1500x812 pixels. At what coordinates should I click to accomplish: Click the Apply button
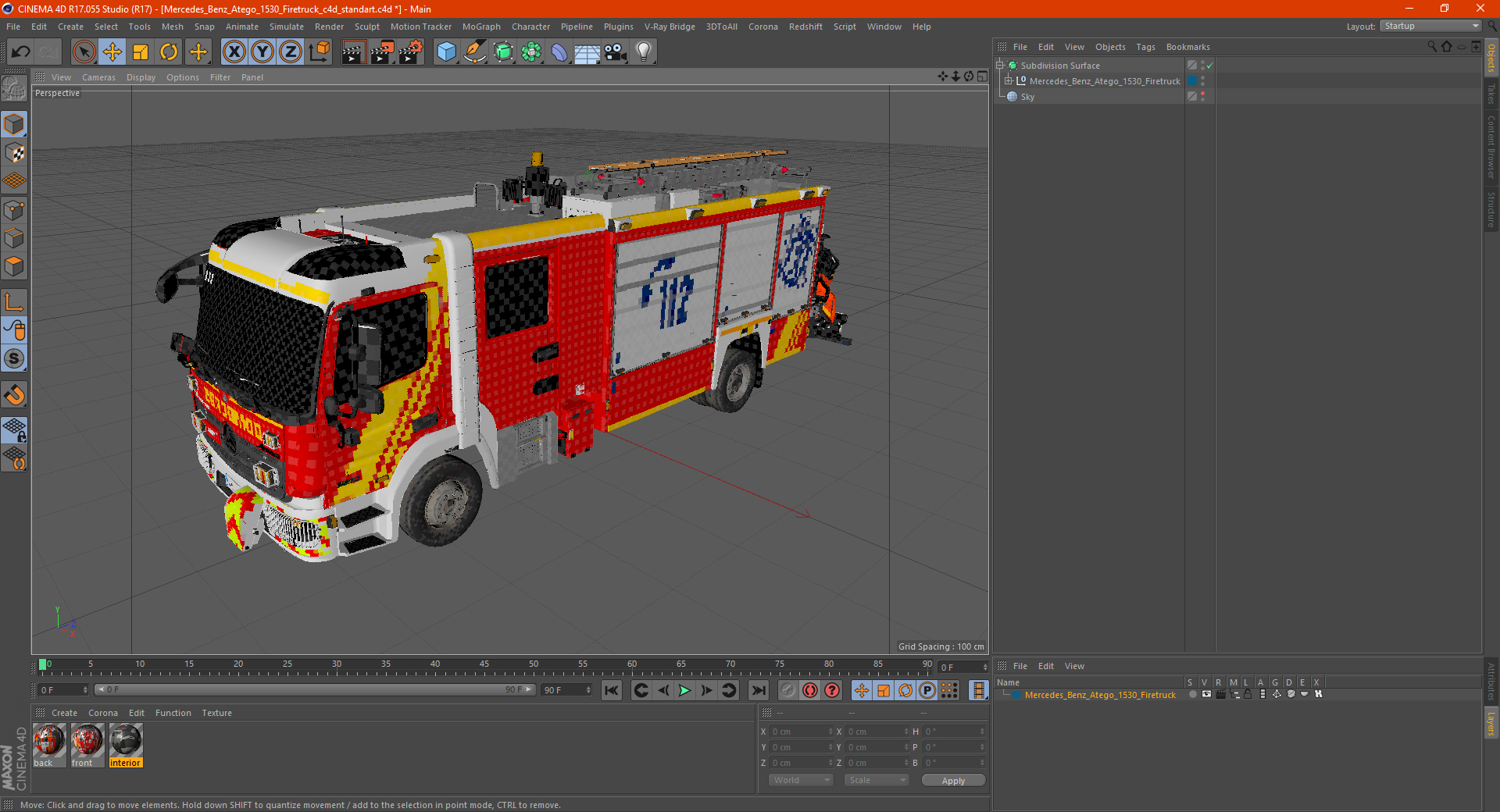[953, 781]
